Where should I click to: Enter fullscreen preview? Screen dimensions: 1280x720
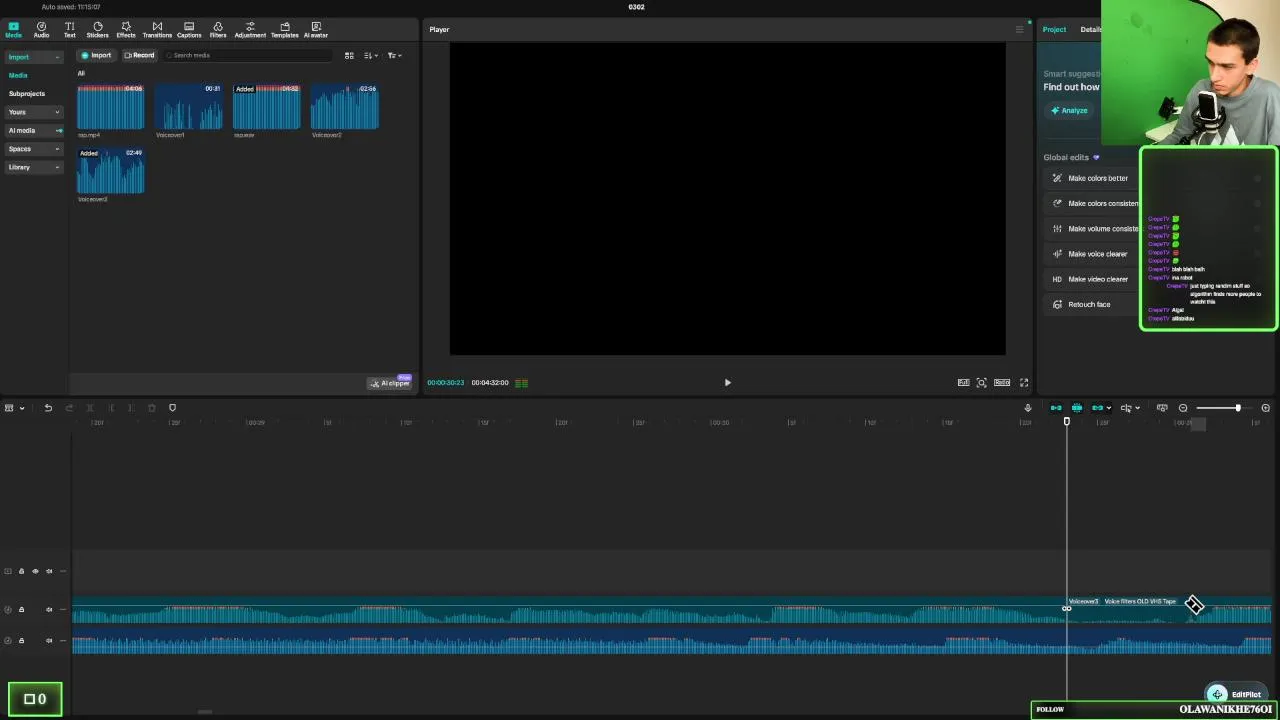pyautogui.click(x=1024, y=382)
